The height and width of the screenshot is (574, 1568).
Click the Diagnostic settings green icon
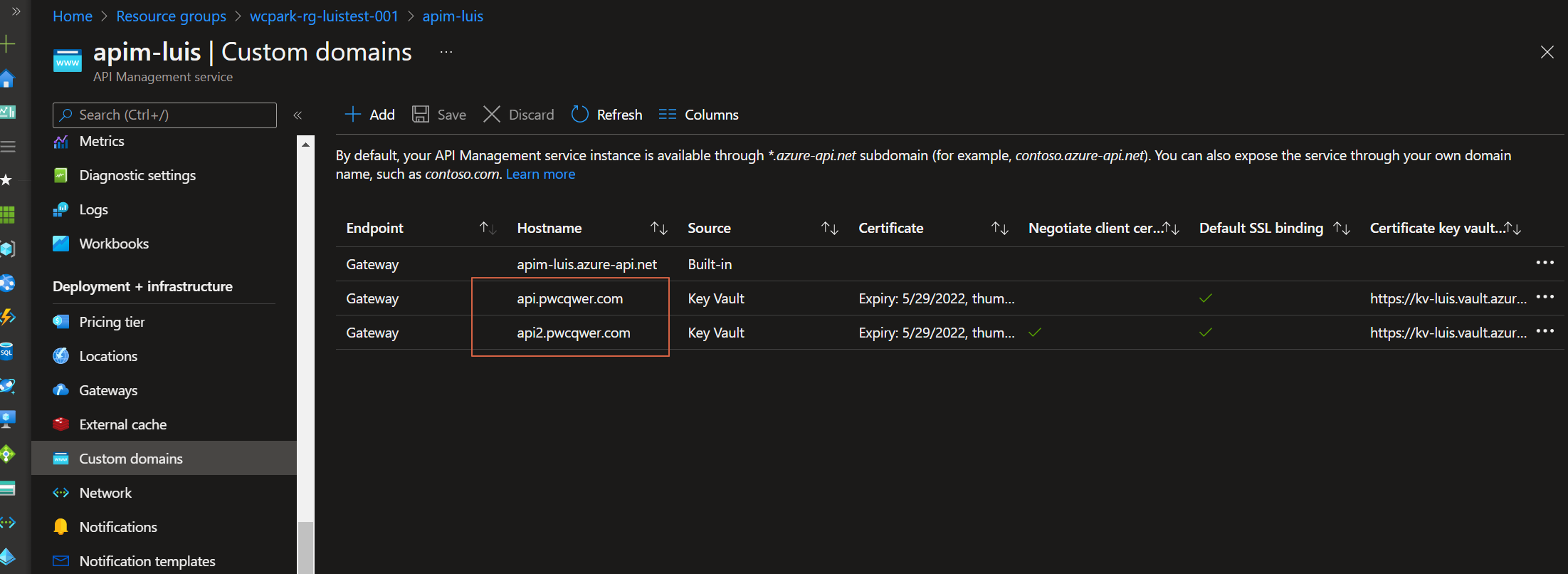click(x=61, y=175)
